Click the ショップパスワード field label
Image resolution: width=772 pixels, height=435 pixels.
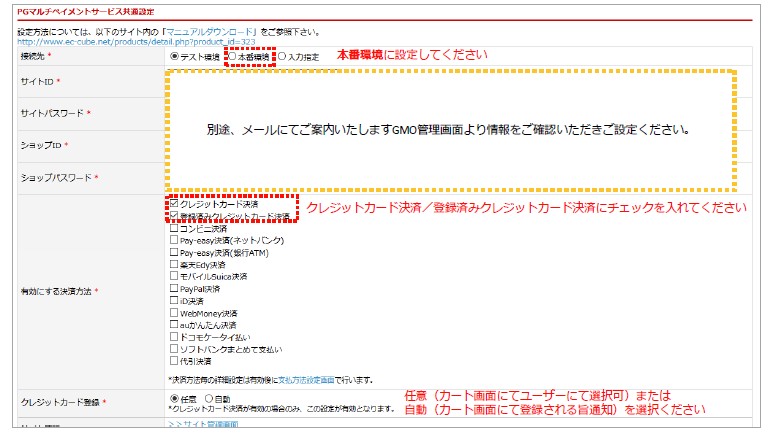click(56, 178)
